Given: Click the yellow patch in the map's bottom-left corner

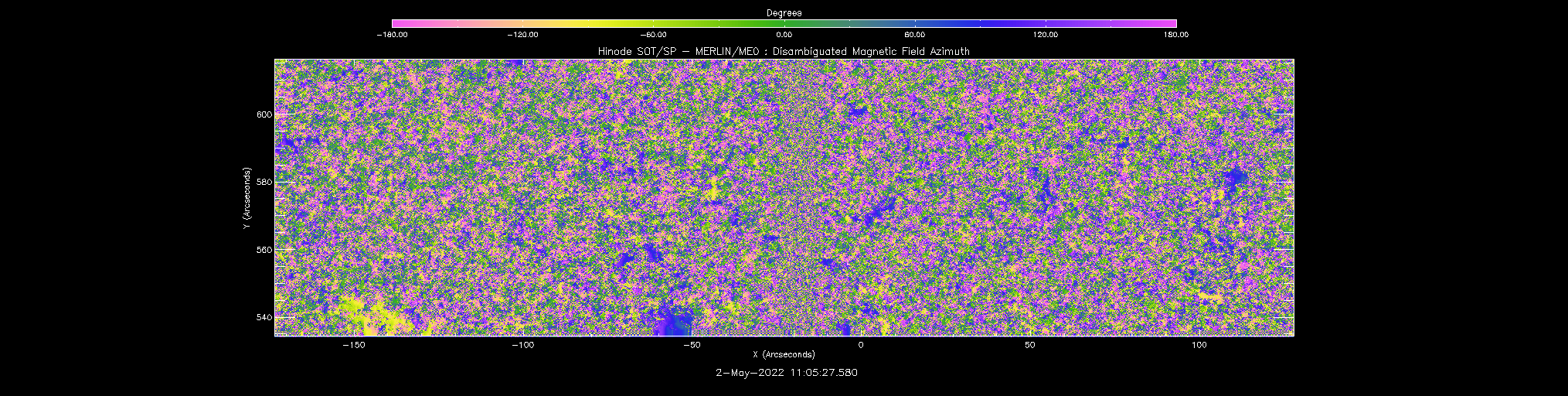Looking at the screenshot, I should point(371,317).
